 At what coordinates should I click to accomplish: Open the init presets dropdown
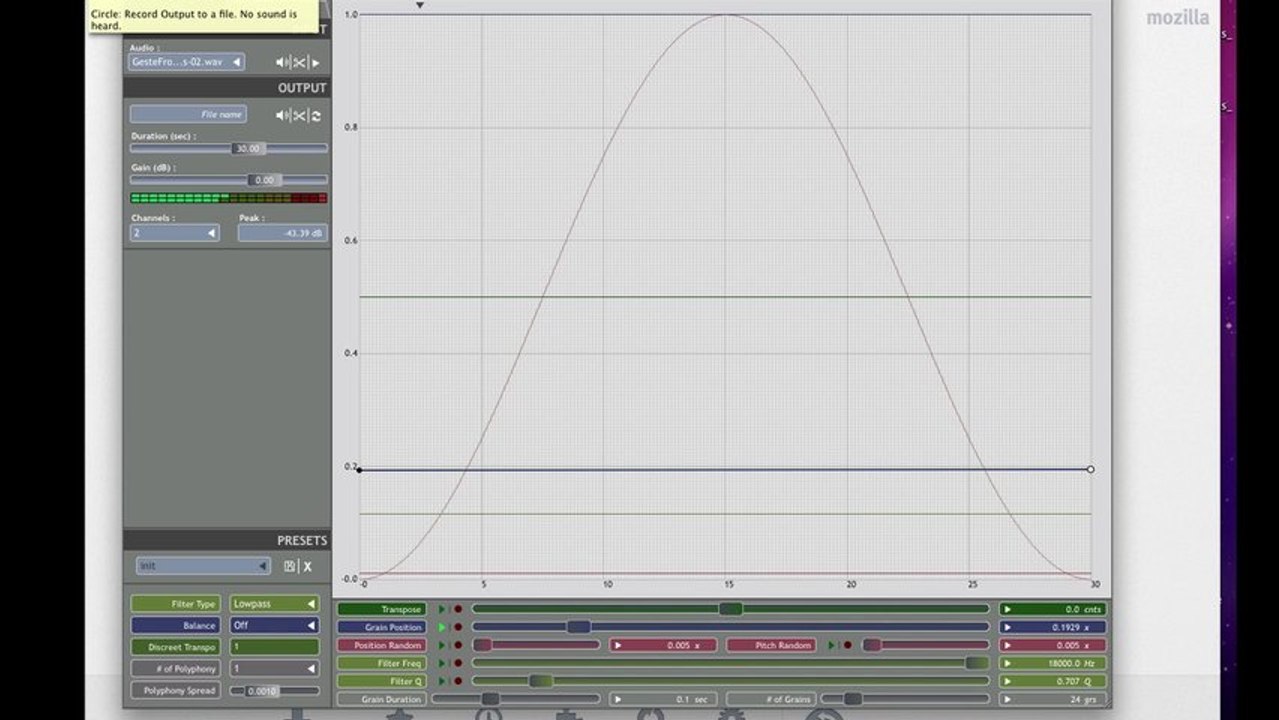pyautogui.click(x=204, y=566)
